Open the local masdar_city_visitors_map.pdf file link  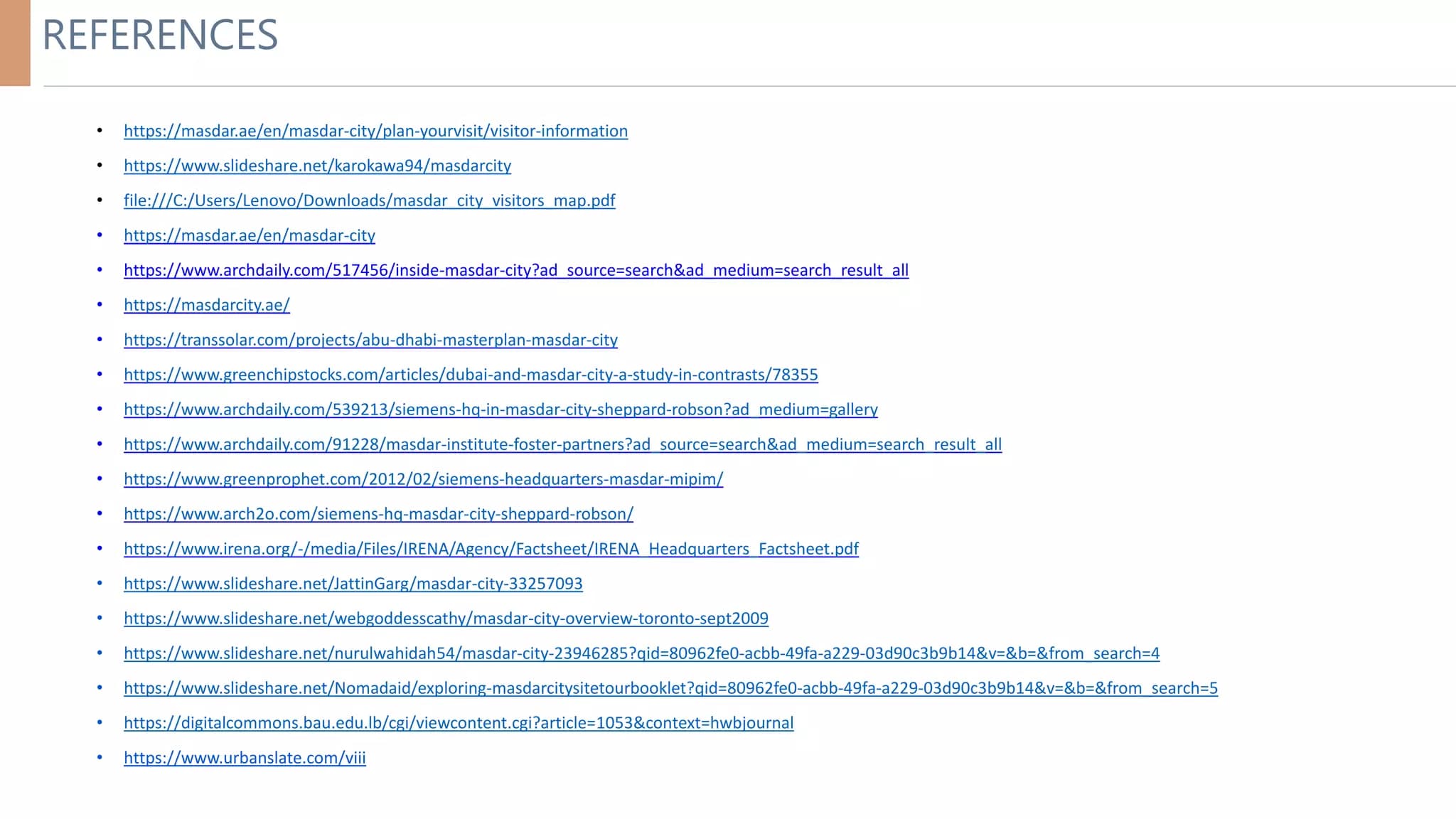coord(370,200)
